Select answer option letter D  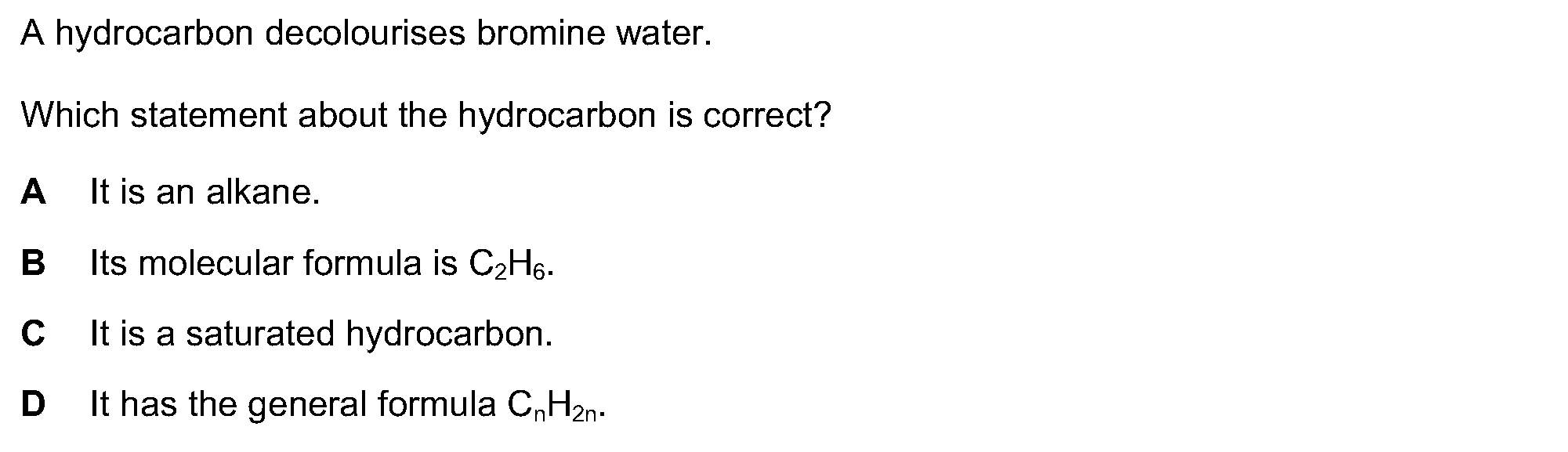coord(33,404)
